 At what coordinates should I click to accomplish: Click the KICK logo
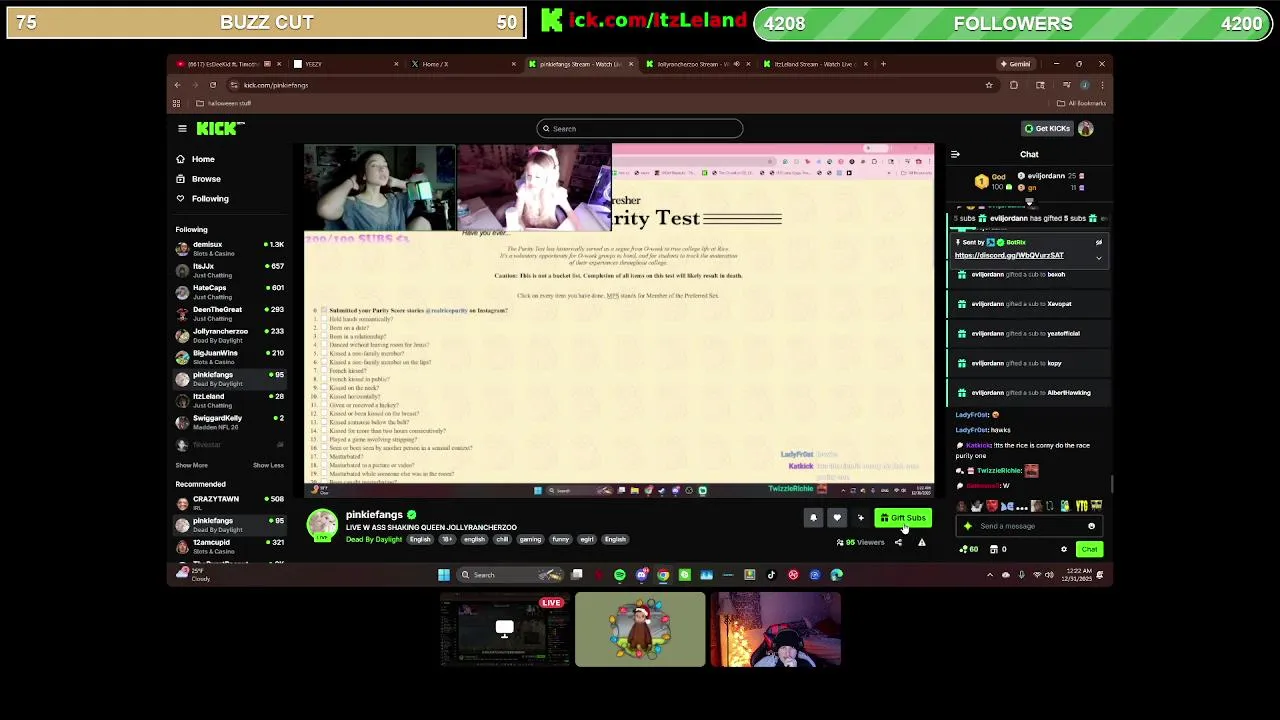coord(220,128)
